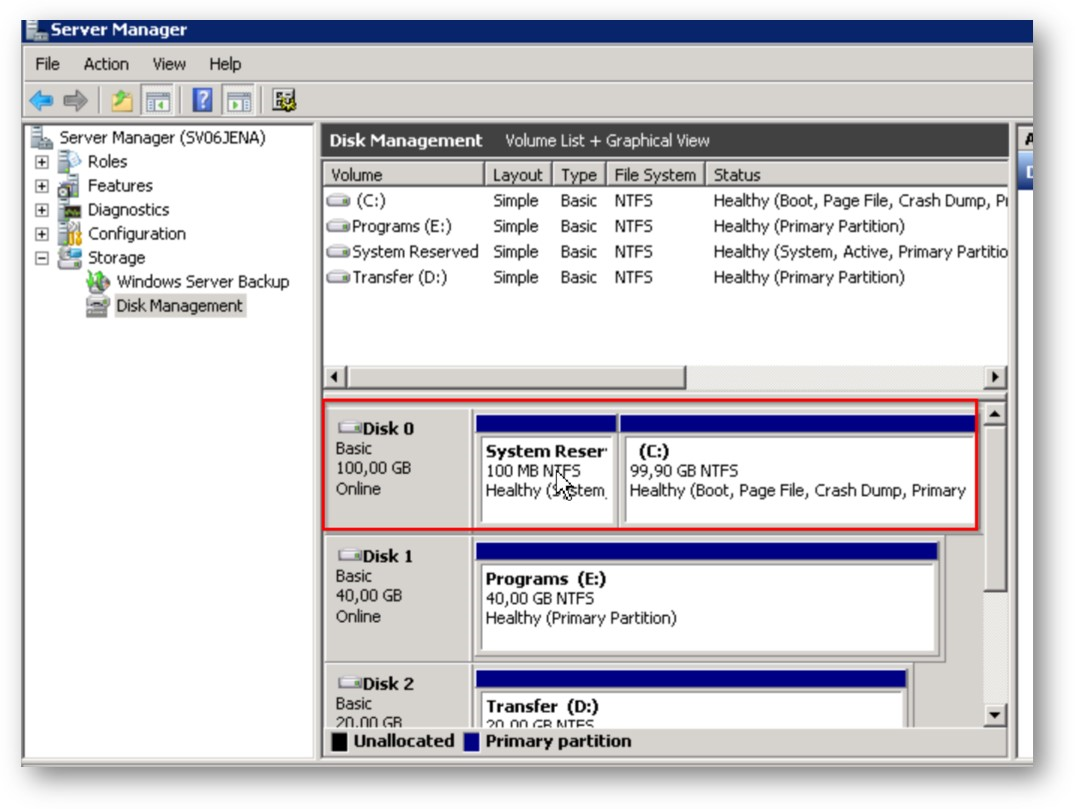The image size is (1076, 810).
Task: Click graphical view scroll down arrow
Action: click(x=994, y=715)
